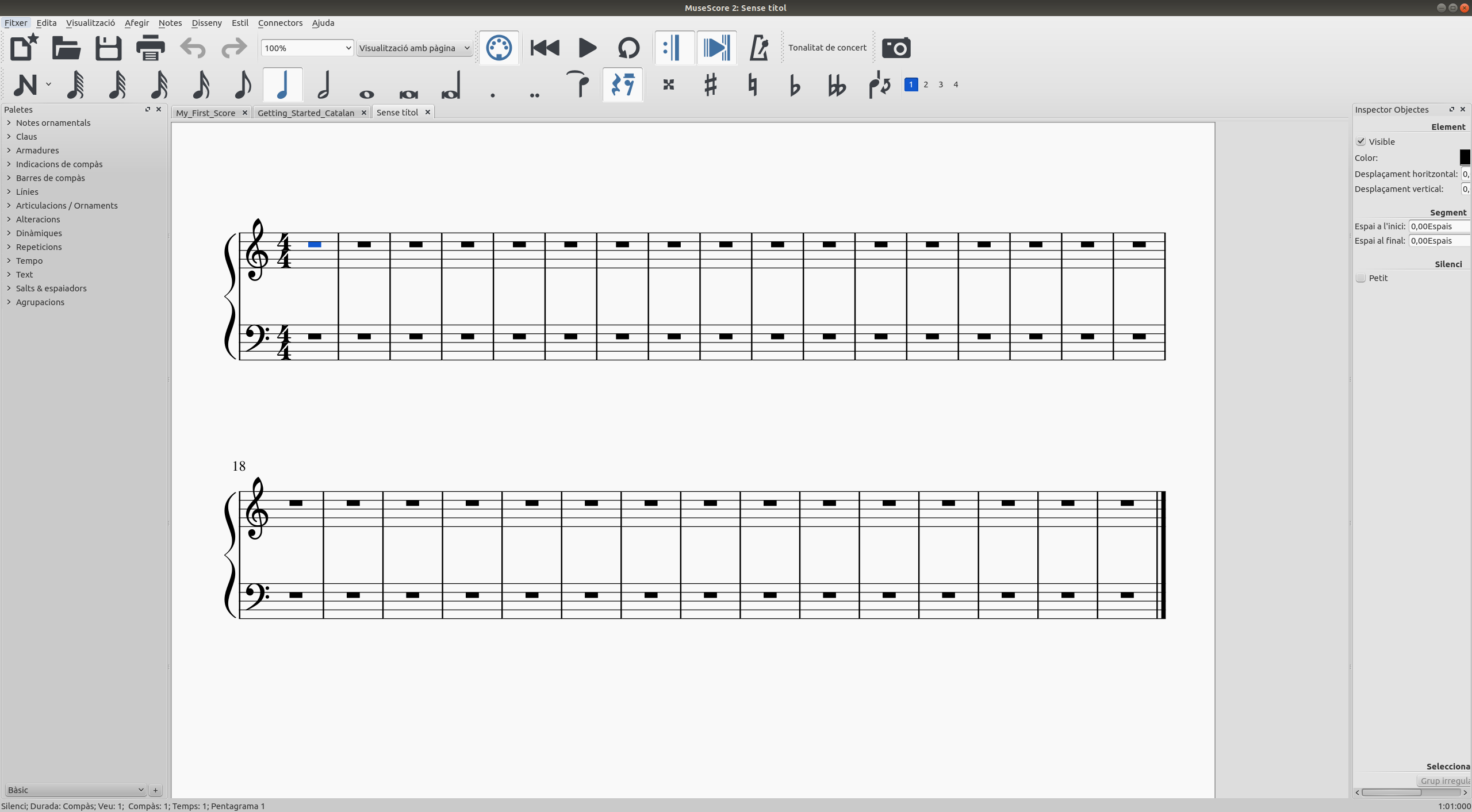1472x812 pixels.
Task: Select whole note duration
Action: [x=366, y=94]
